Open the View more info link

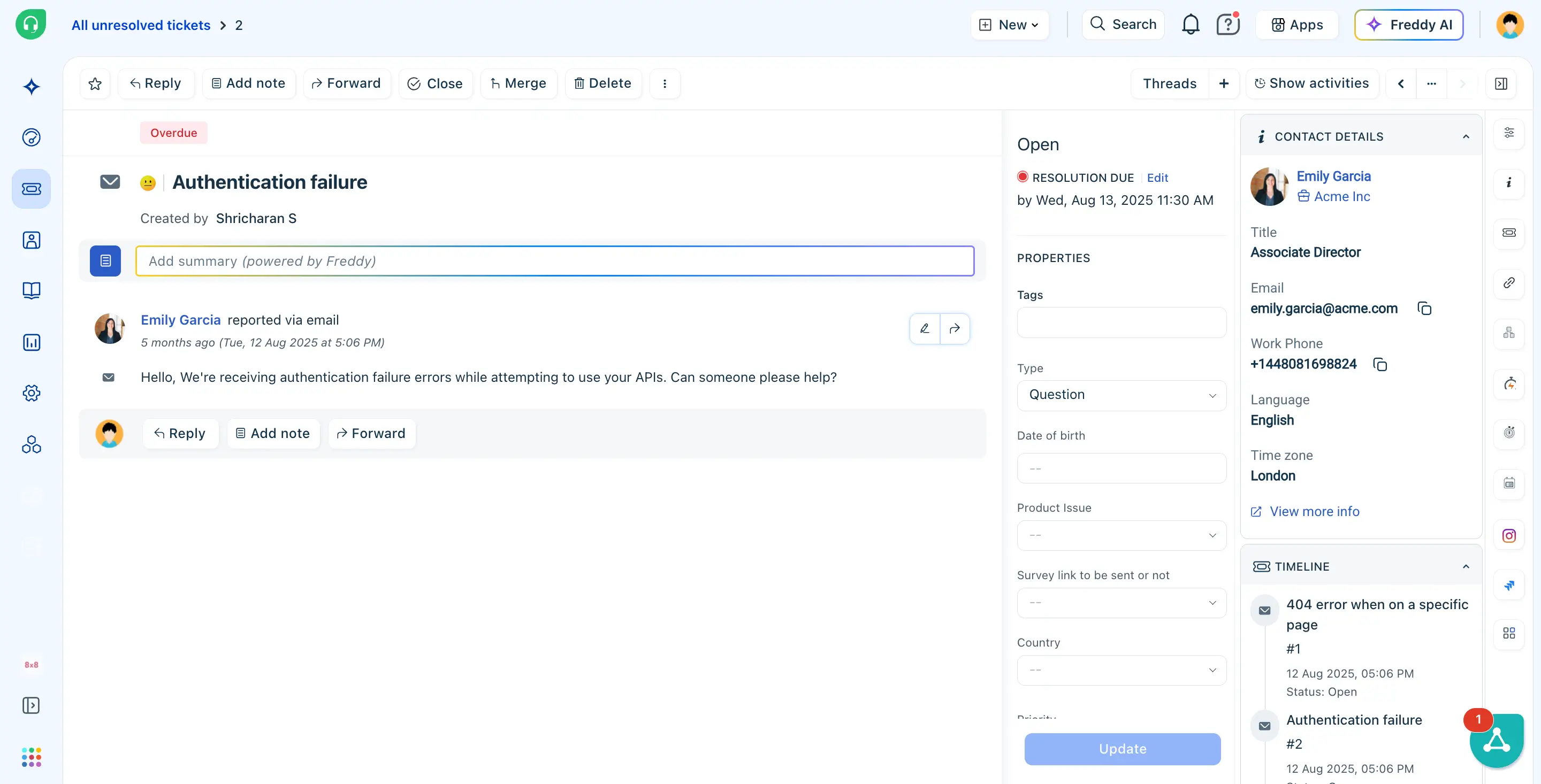coord(1314,511)
